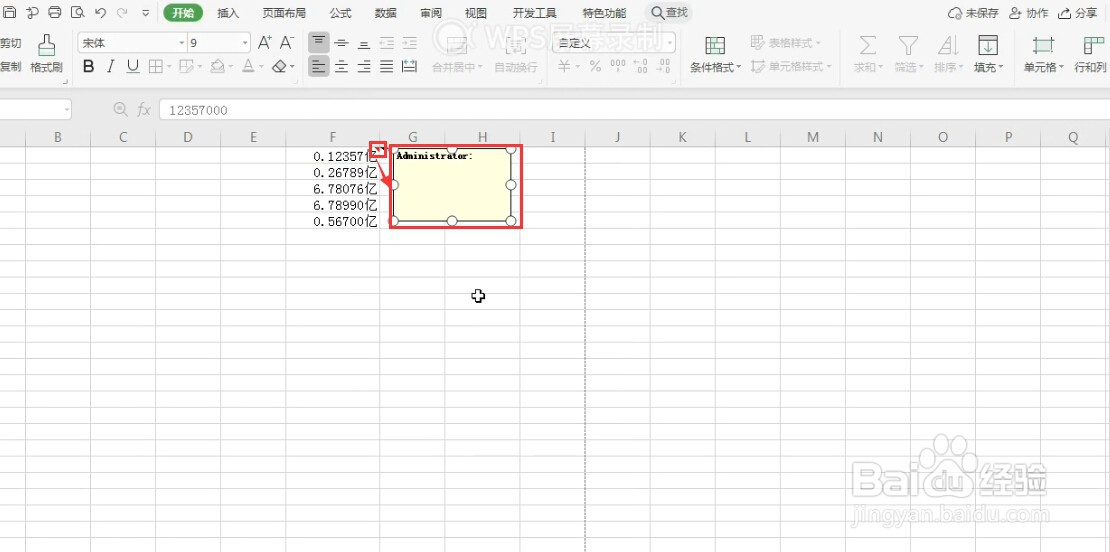Switch to 页面布局 tab

tap(284, 13)
